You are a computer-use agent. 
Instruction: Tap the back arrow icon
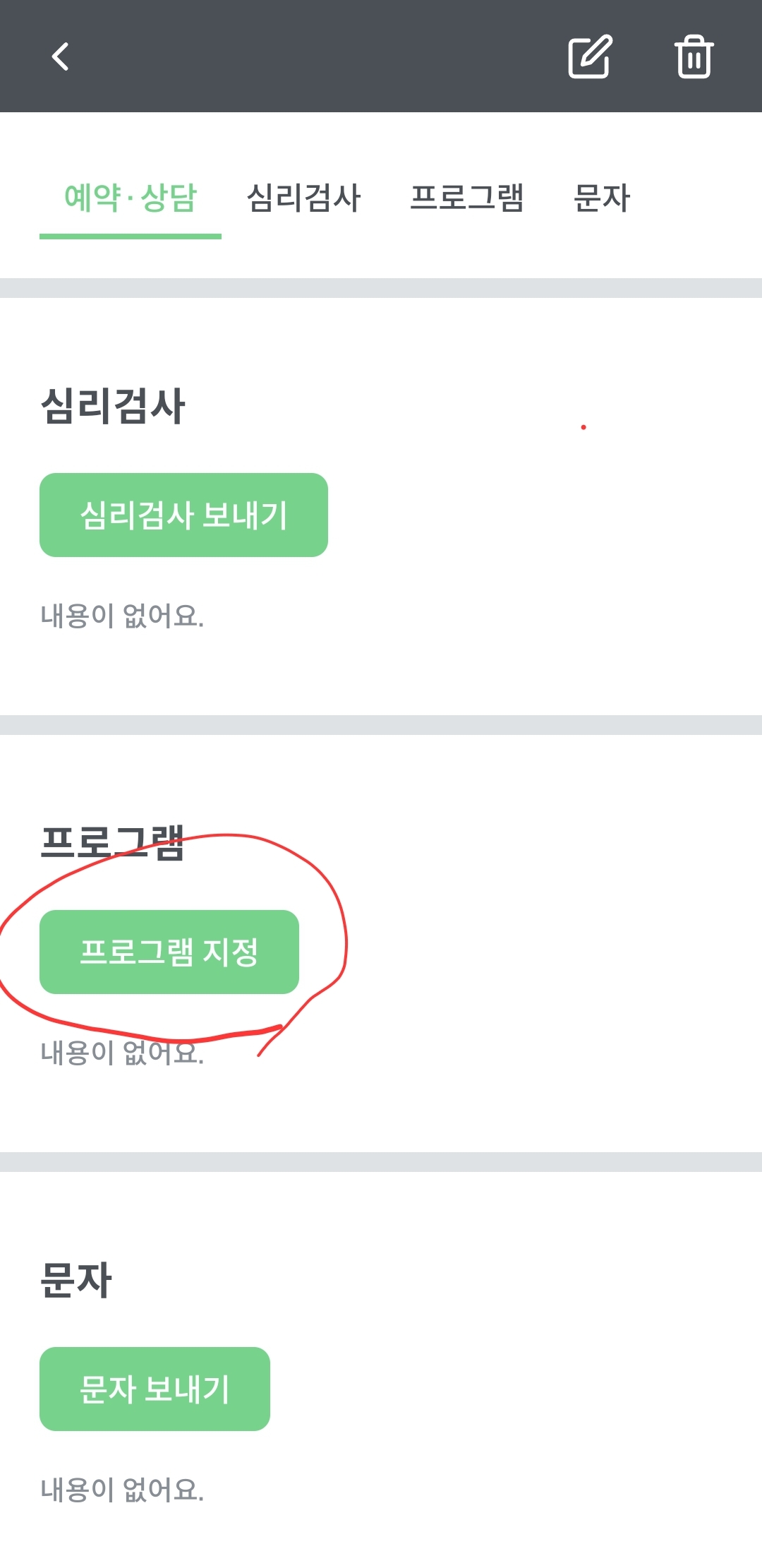click(x=61, y=56)
